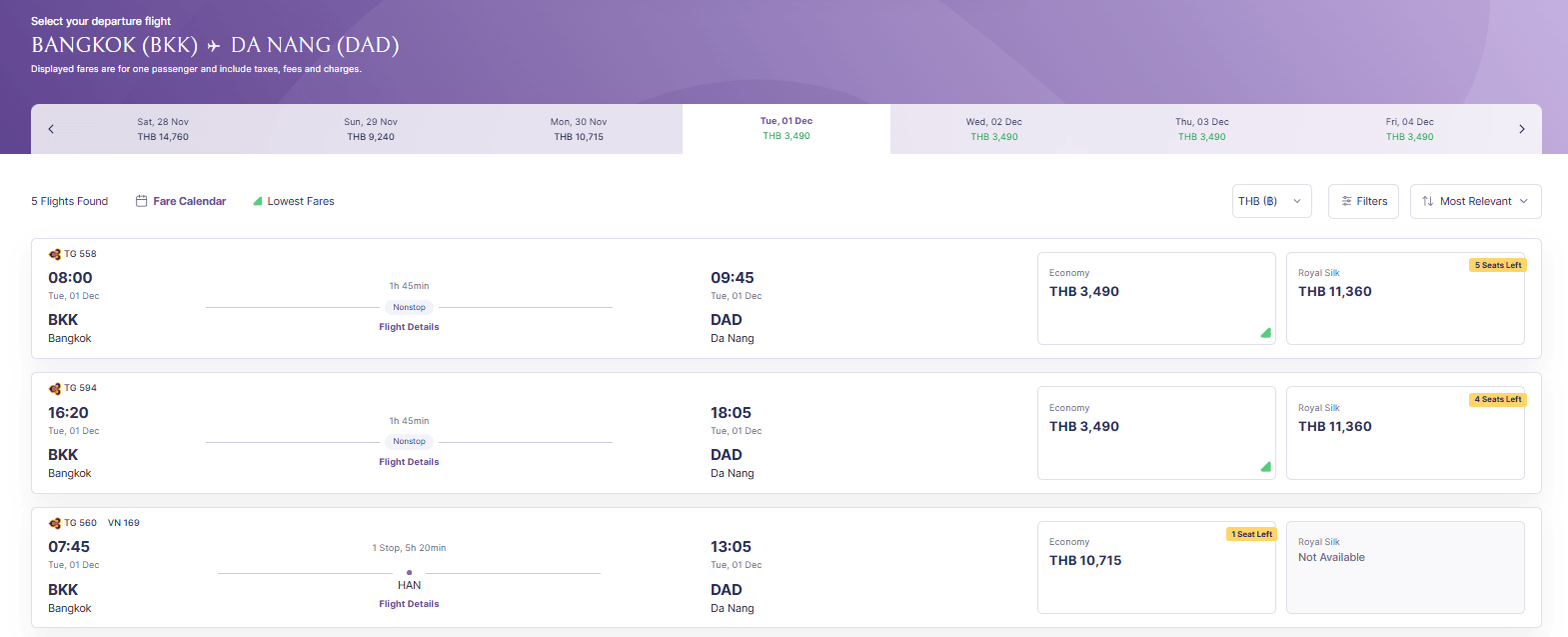Switch to Wed, 02 Dec date tab
The image size is (1568, 637).
pyautogui.click(x=994, y=129)
